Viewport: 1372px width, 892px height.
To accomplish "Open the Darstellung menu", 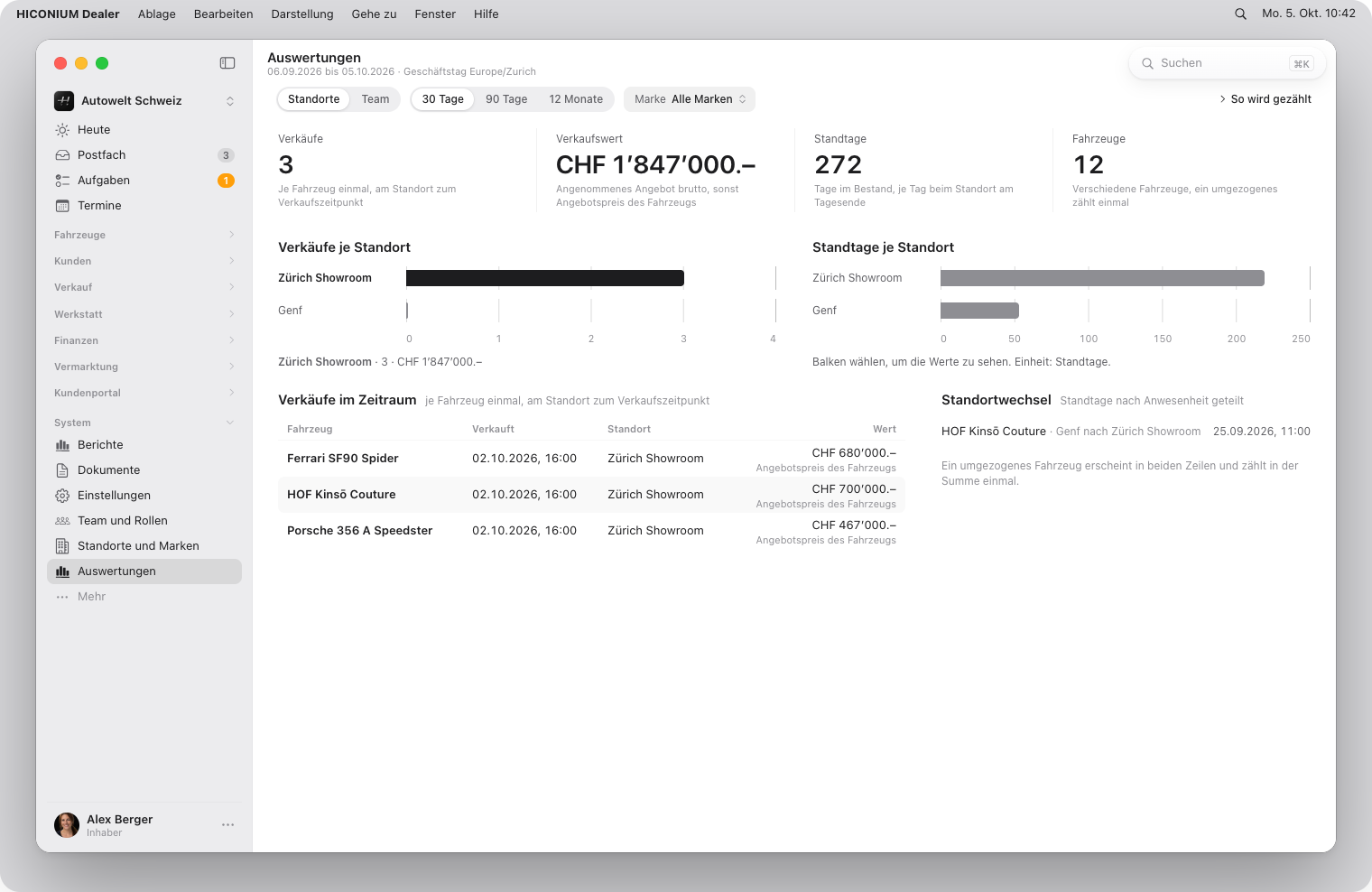I will point(302,14).
